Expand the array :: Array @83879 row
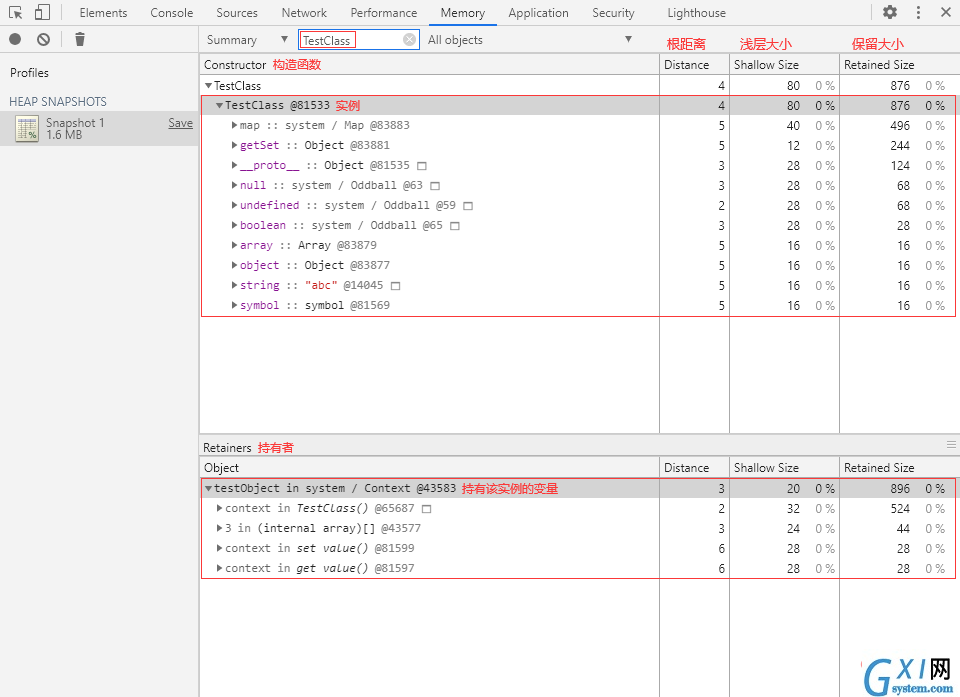The image size is (960, 697). point(234,246)
